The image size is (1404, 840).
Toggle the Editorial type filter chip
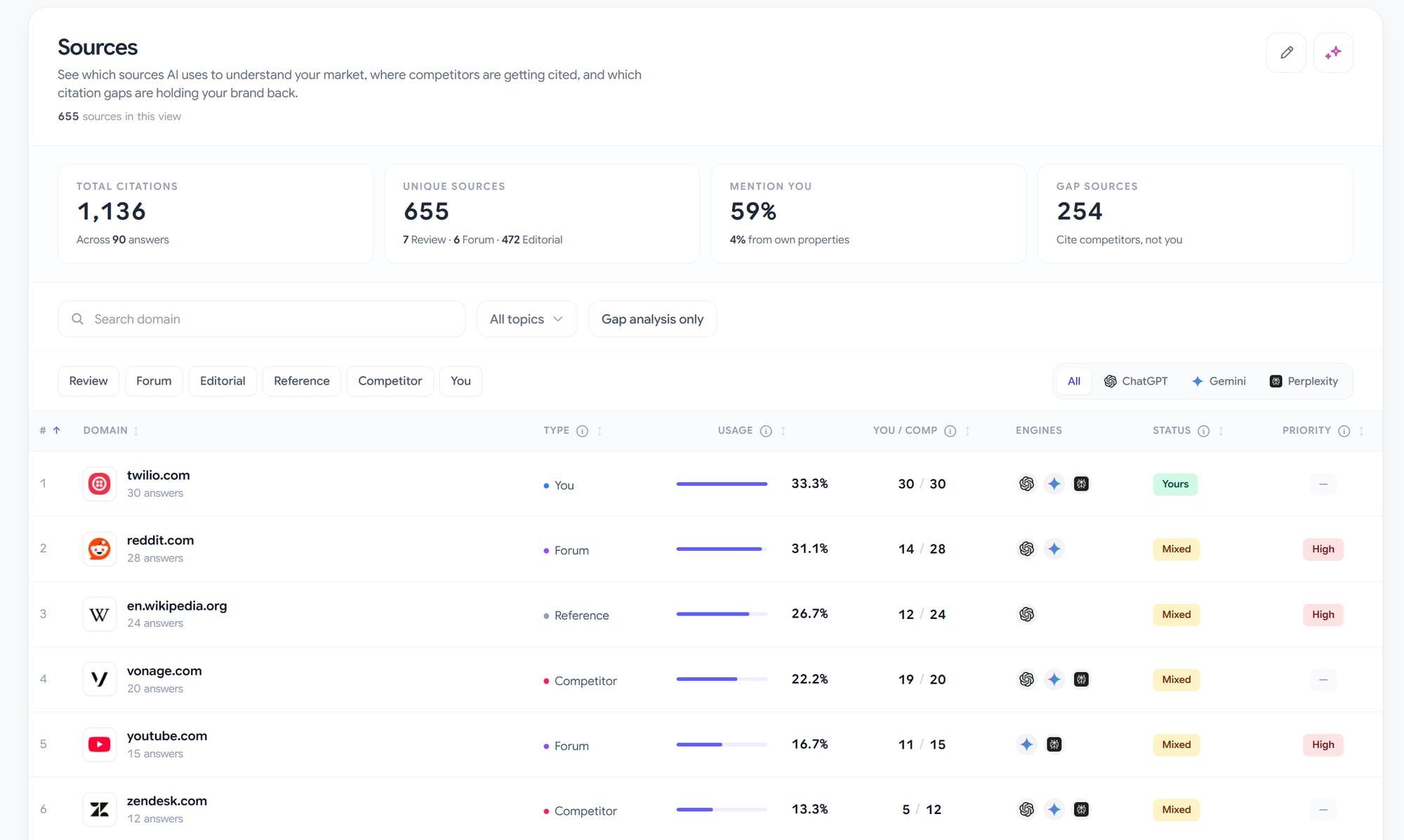pyautogui.click(x=223, y=381)
